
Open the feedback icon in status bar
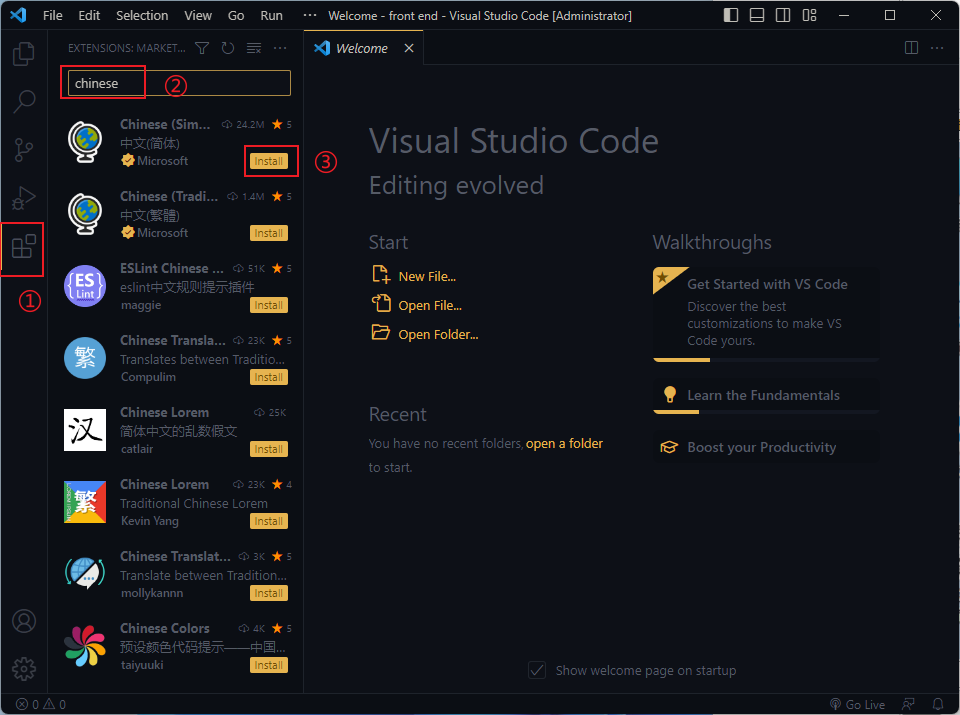click(909, 705)
